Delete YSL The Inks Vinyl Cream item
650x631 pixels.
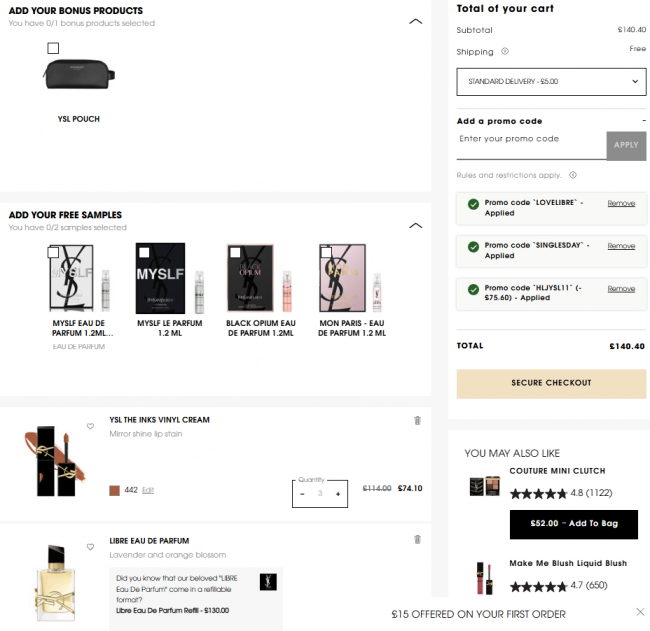pyautogui.click(x=417, y=421)
